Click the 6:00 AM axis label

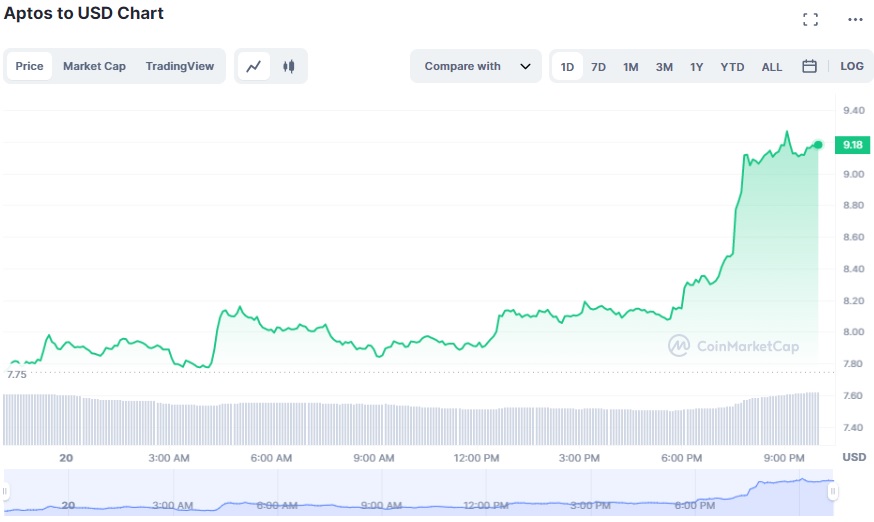271,458
